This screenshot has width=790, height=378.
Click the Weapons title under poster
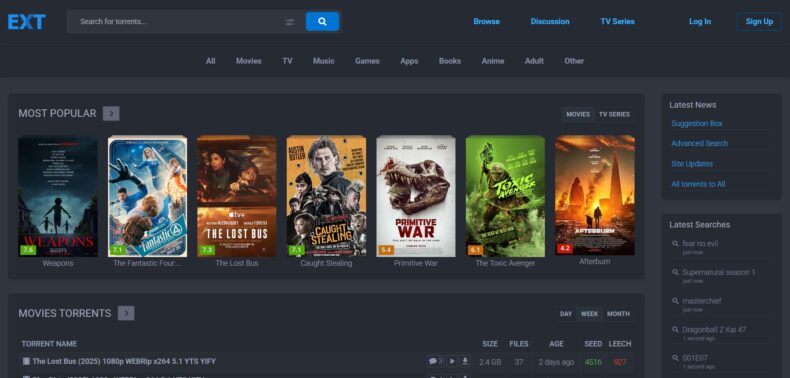58,264
